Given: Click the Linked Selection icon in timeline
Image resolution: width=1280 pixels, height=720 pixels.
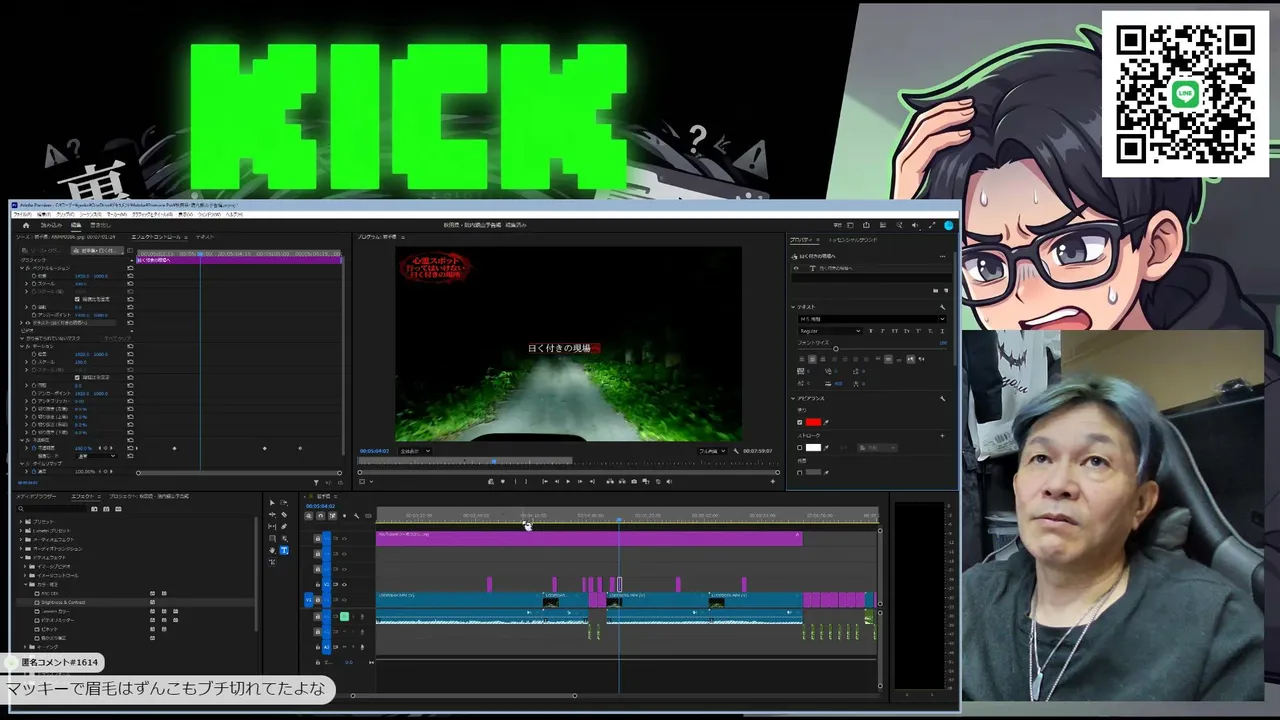Looking at the screenshot, I should [x=333, y=516].
